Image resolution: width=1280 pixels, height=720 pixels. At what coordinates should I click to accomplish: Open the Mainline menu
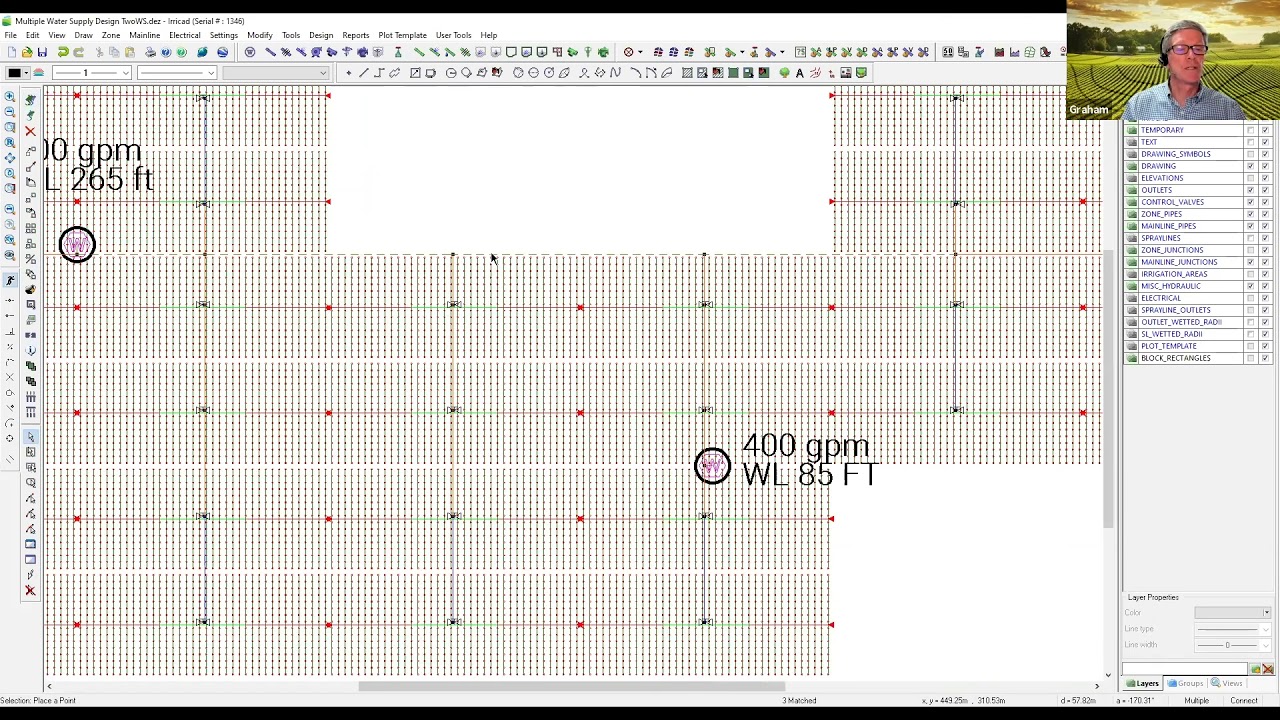144,35
